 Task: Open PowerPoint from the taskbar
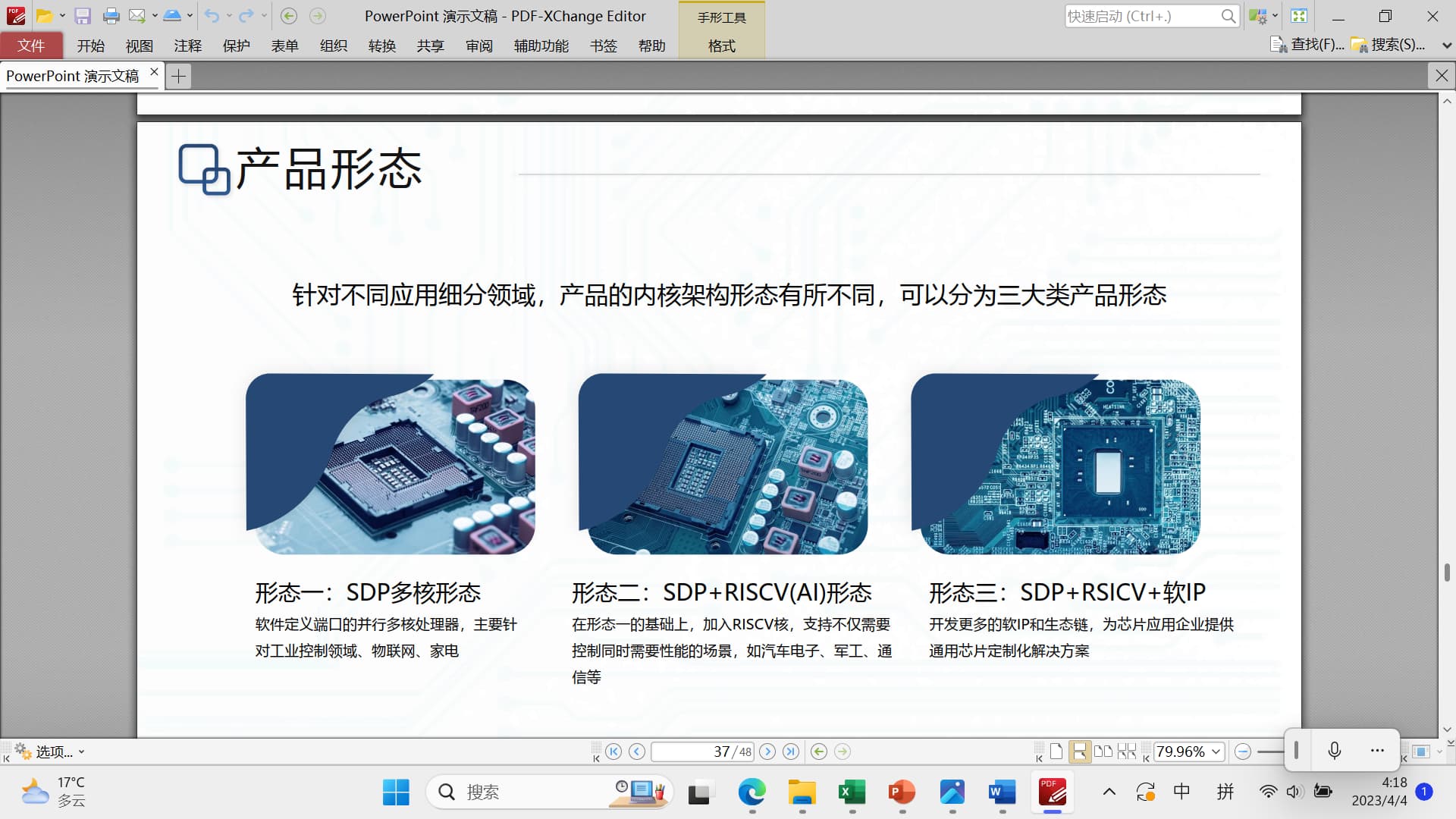(902, 792)
